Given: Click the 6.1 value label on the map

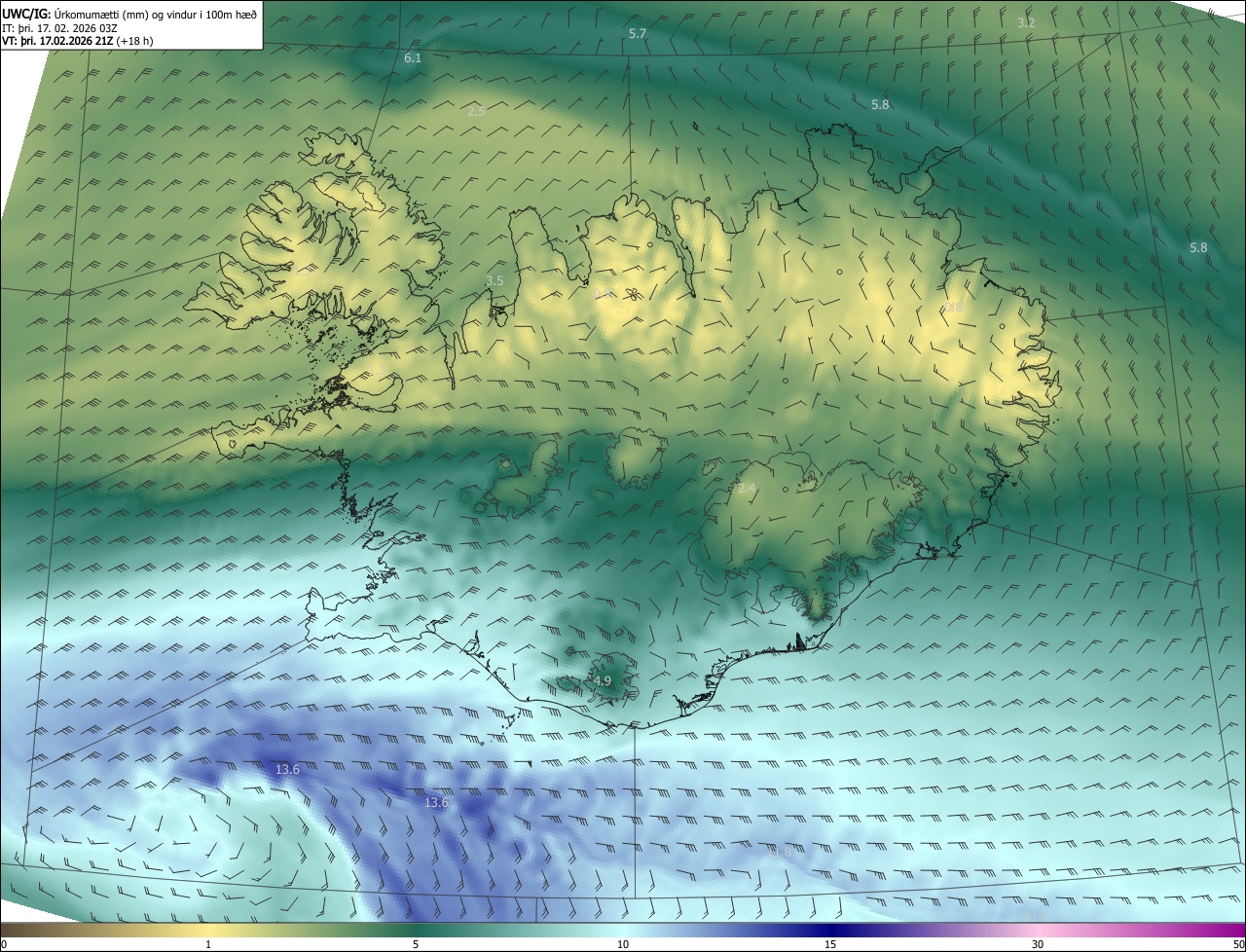Looking at the screenshot, I should tap(413, 58).
